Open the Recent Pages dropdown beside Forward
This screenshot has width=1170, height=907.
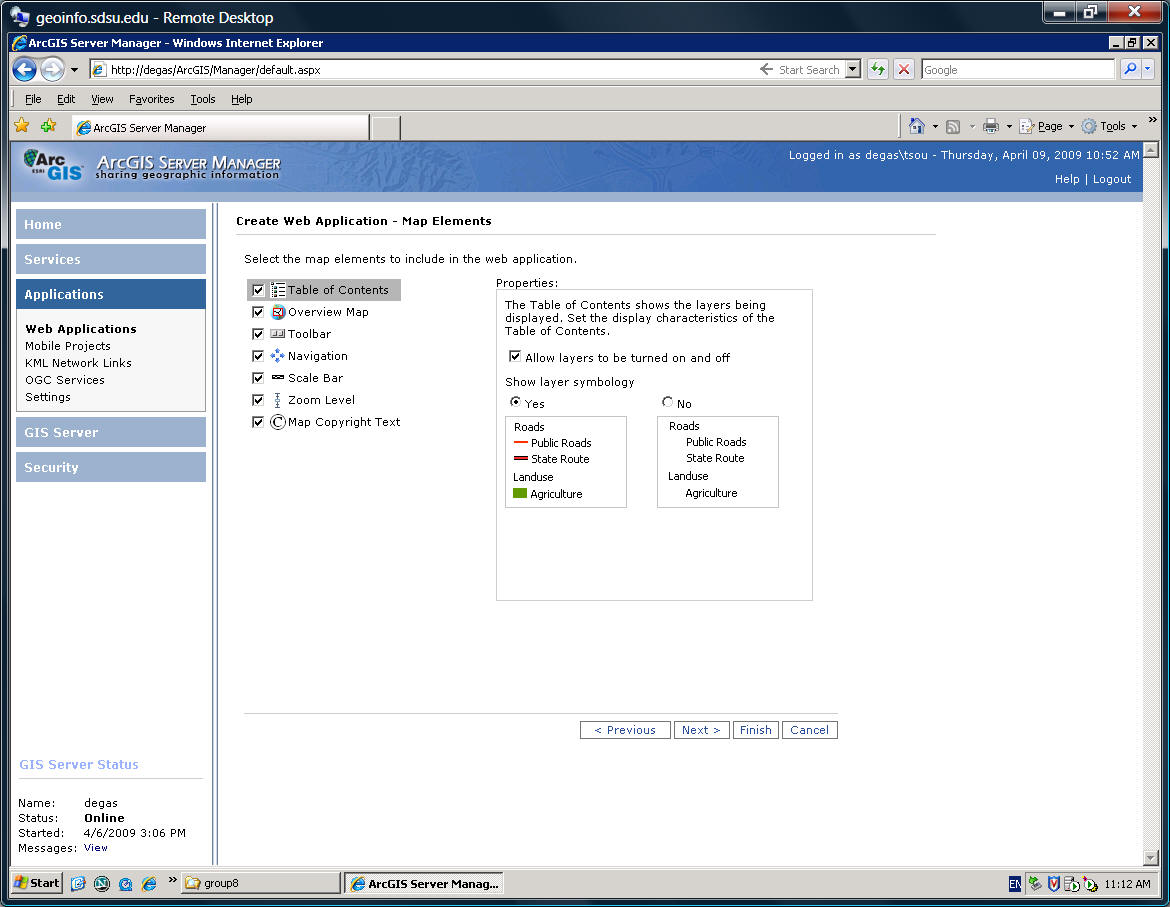(x=74, y=70)
